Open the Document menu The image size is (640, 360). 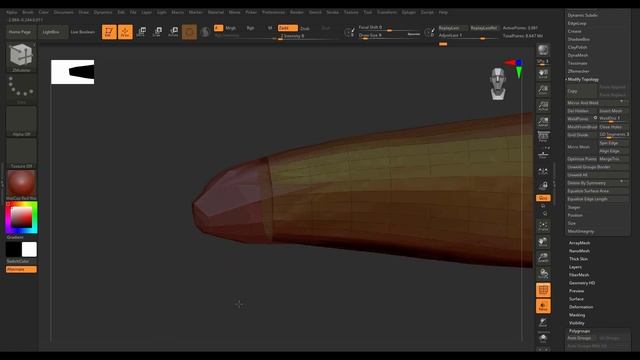pyautogui.click(x=64, y=12)
